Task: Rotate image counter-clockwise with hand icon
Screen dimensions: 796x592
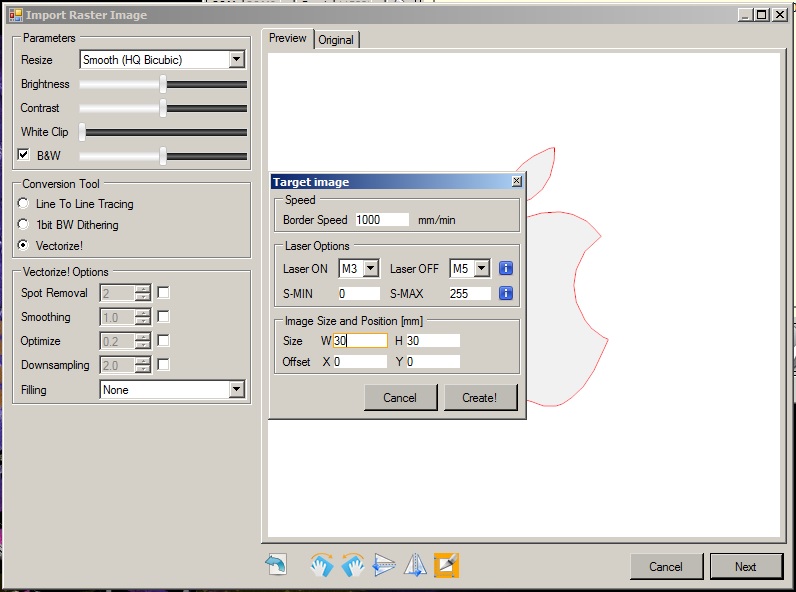Action: (352, 566)
